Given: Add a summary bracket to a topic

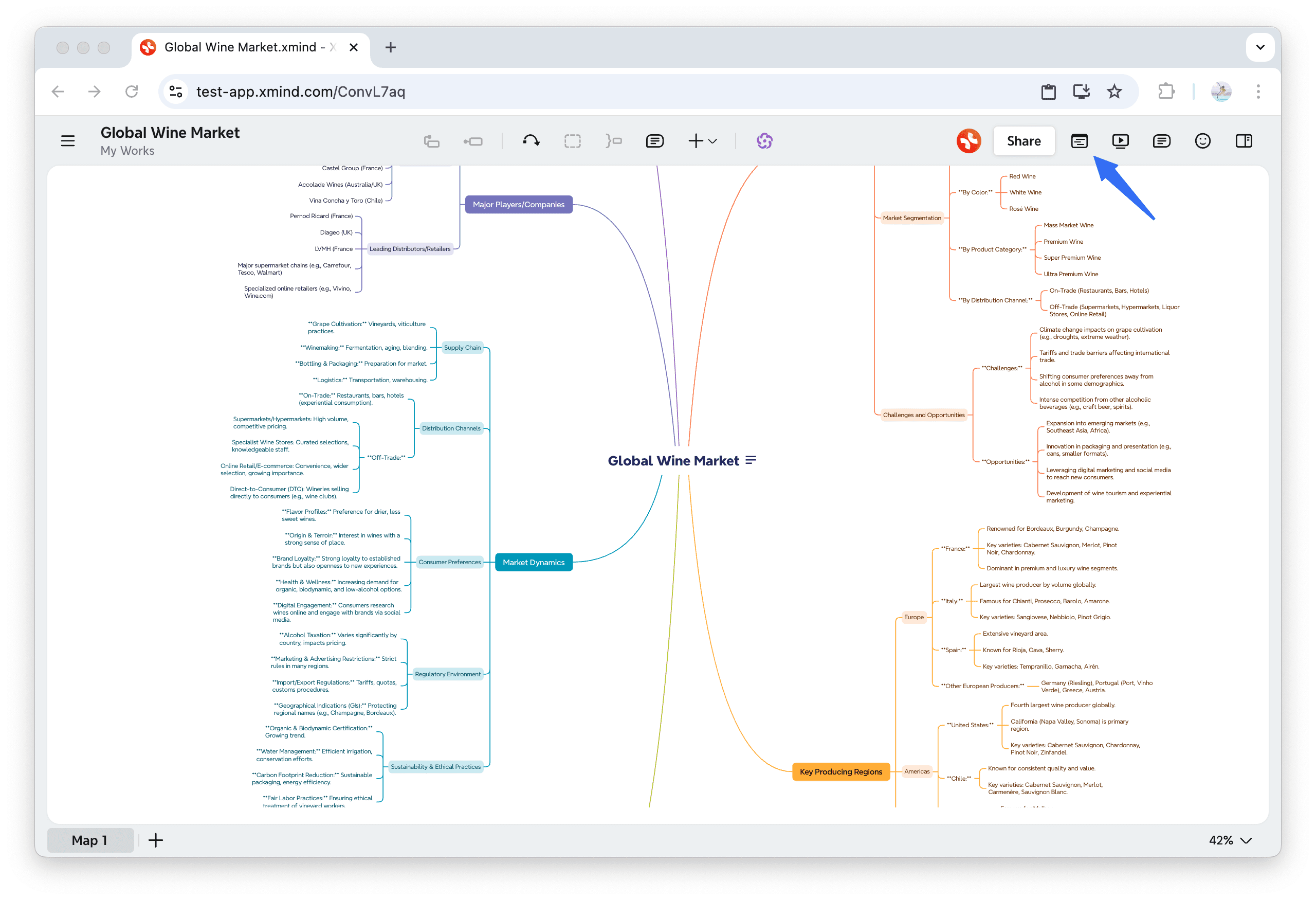Looking at the screenshot, I should click(x=613, y=140).
